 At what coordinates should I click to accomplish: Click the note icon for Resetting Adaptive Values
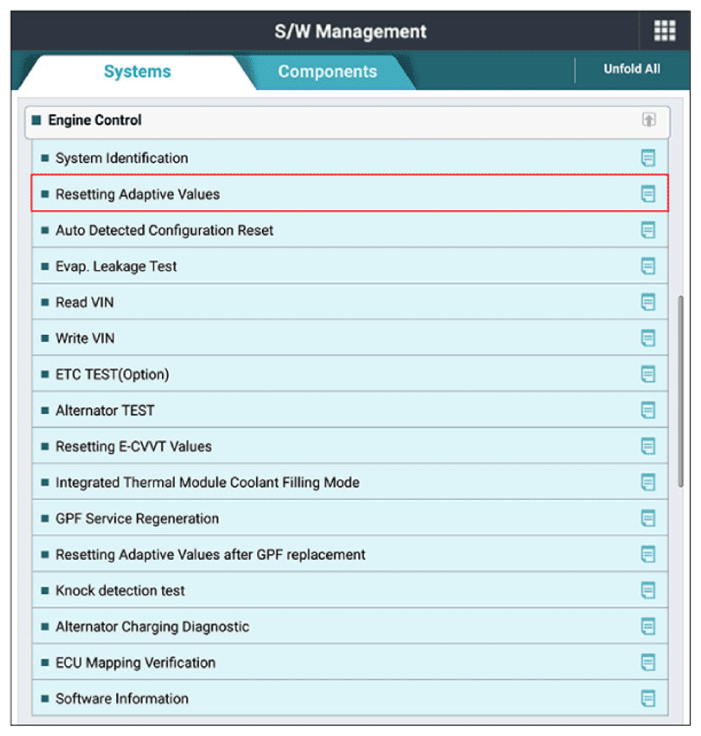click(x=648, y=194)
